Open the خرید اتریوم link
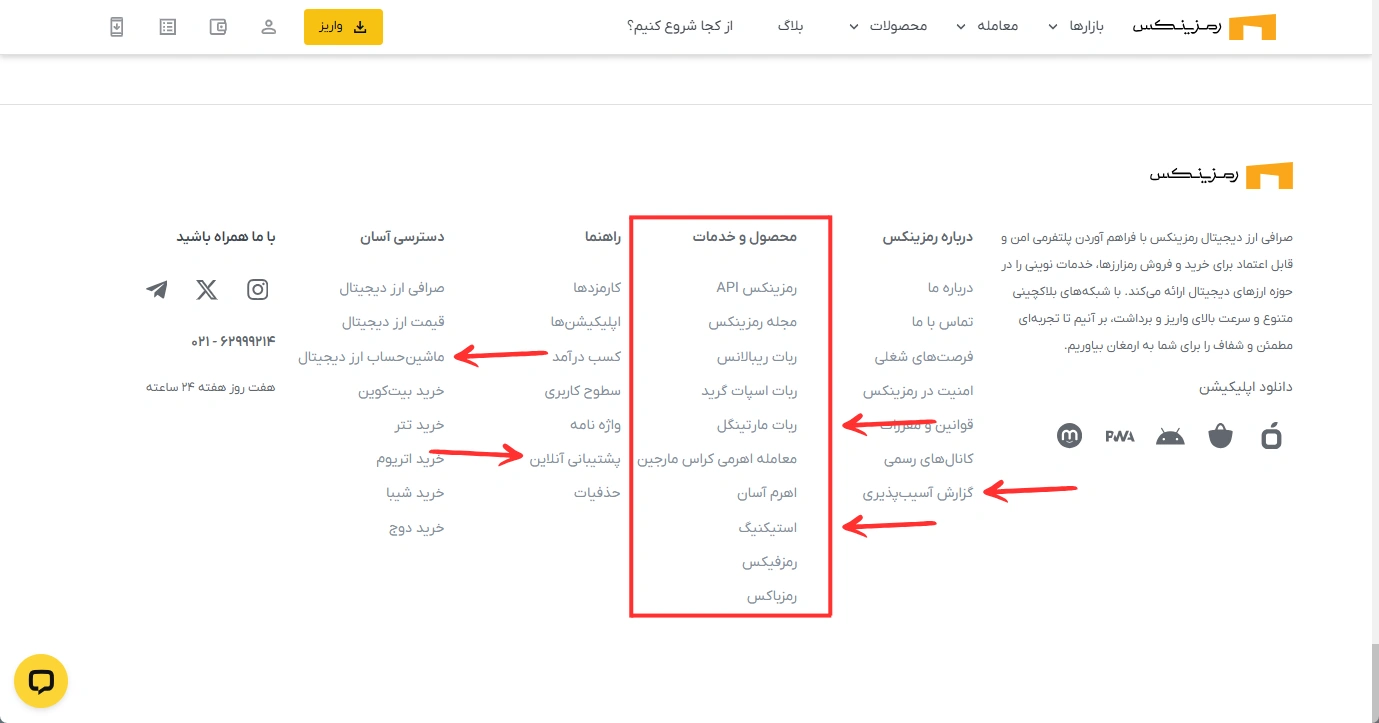 point(410,459)
